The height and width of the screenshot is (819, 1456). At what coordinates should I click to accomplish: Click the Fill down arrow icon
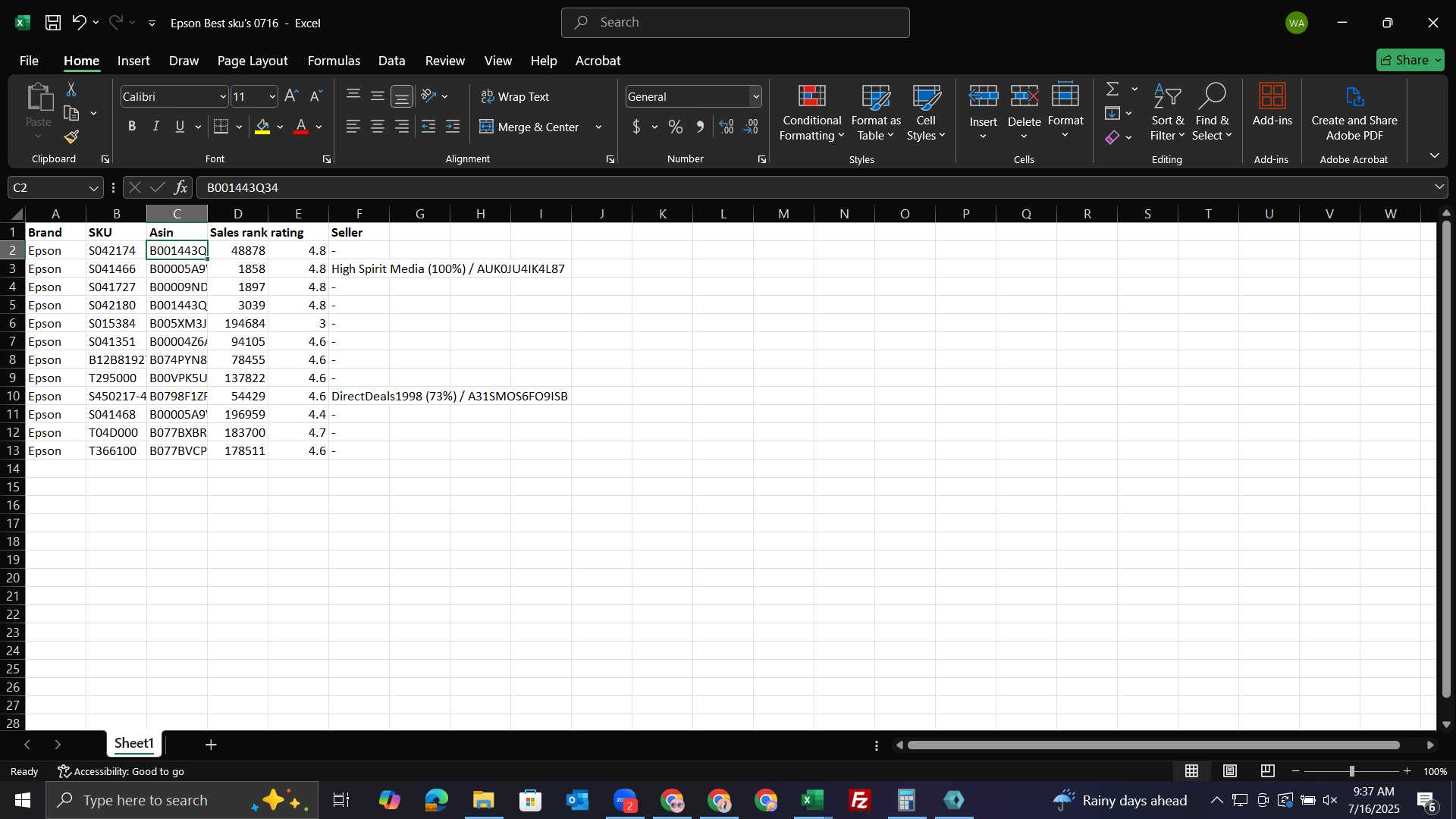coord(1112,113)
